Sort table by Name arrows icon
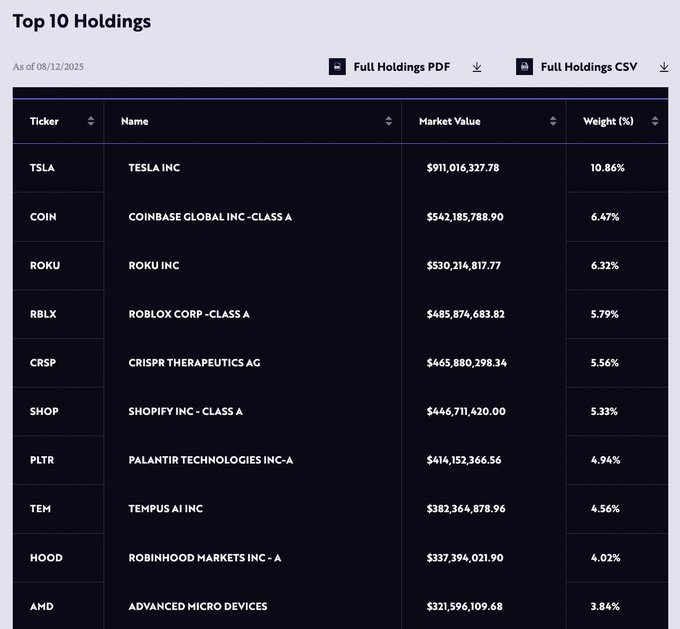680x629 pixels. click(389, 121)
